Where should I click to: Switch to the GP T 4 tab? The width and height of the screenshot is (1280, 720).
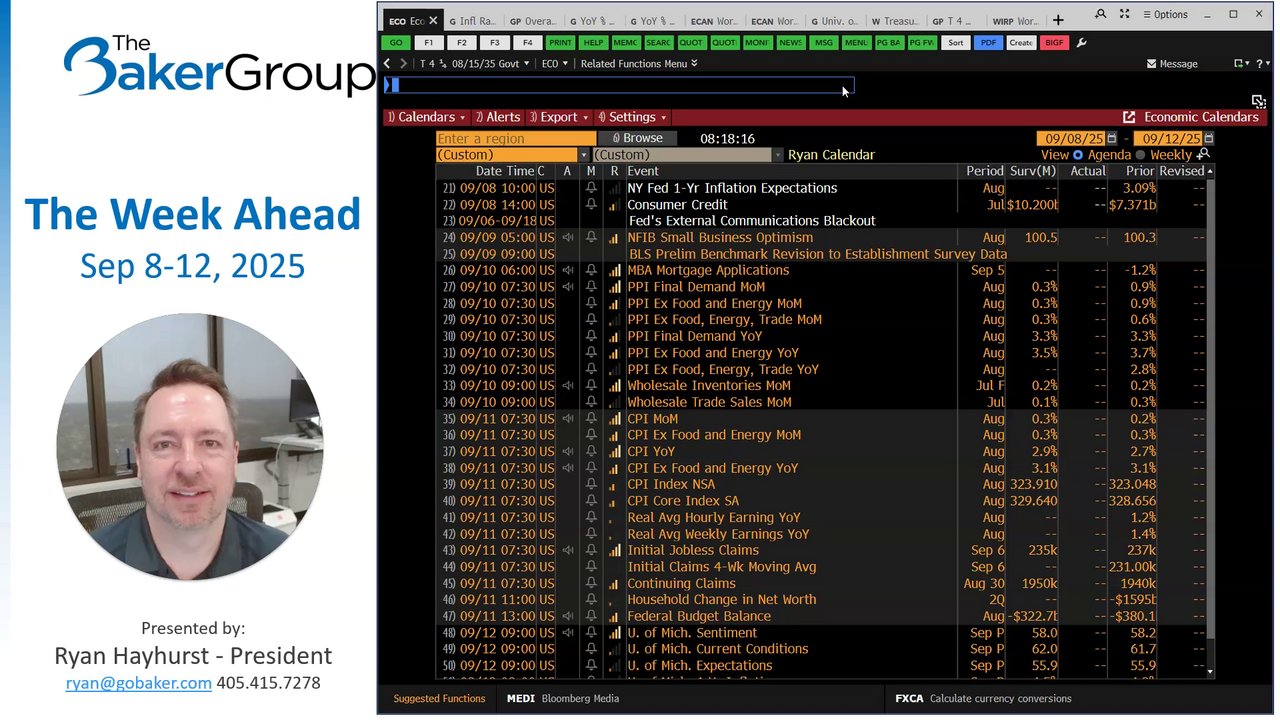[956, 21]
